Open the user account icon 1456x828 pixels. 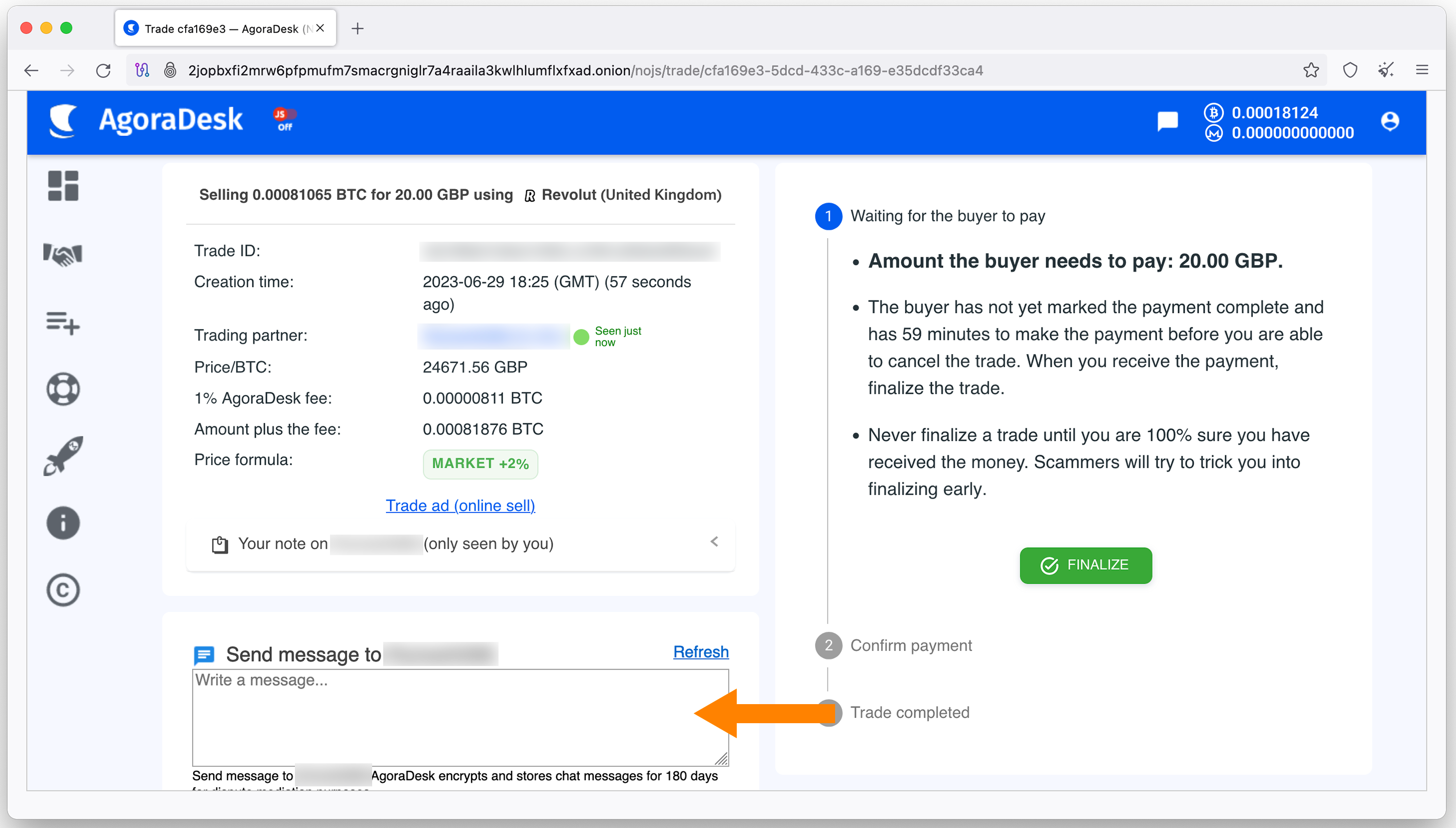(1390, 121)
